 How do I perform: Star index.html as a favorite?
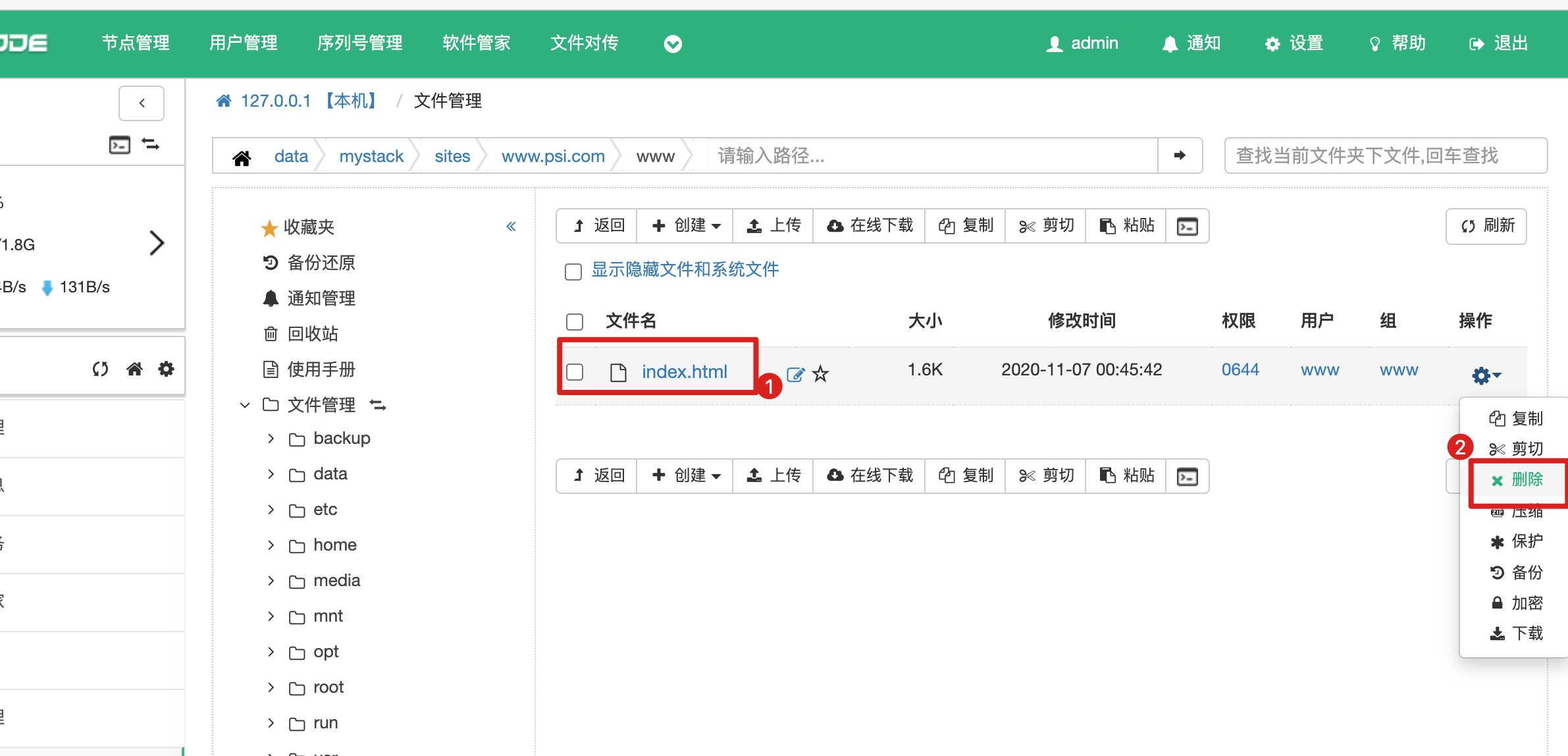[x=820, y=375]
